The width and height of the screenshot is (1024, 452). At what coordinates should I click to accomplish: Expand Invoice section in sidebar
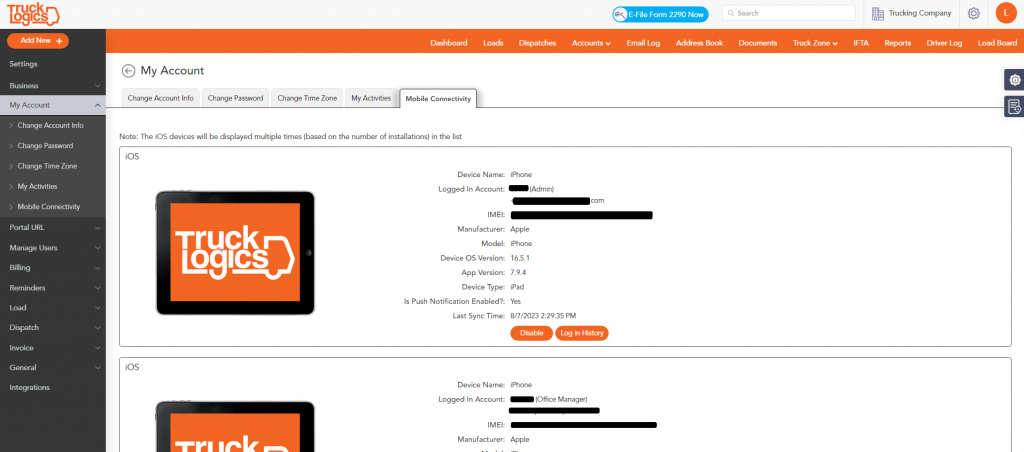pos(53,347)
